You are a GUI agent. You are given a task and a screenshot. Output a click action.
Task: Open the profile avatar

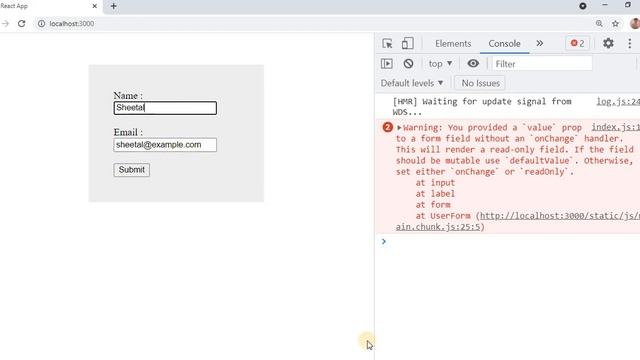[635, 23]
